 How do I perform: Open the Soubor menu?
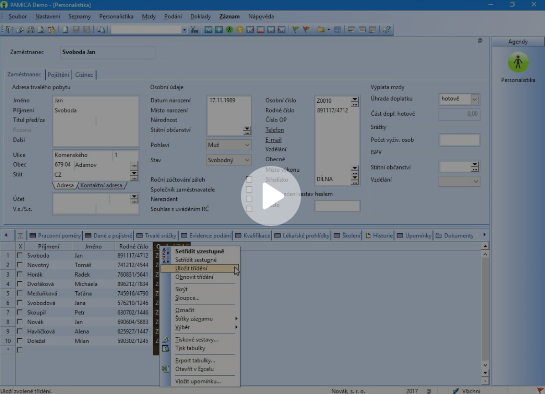(x=17, y=16)
